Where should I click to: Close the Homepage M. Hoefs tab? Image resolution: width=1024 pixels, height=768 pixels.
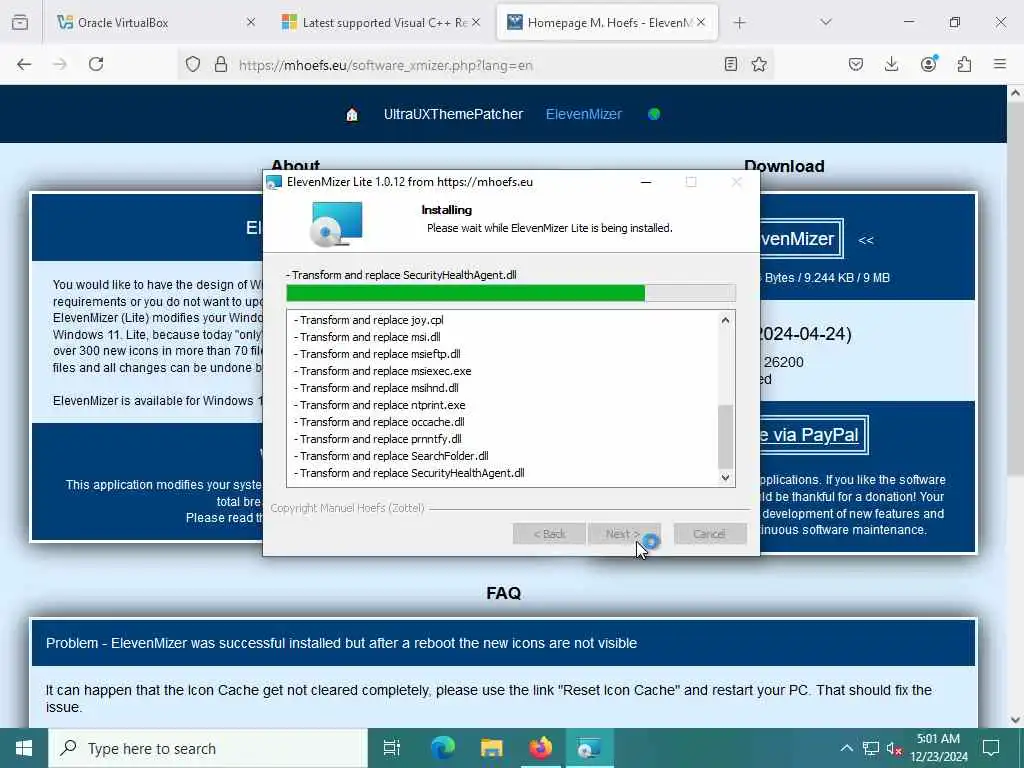pyautogui.click(x=701, y=23)
